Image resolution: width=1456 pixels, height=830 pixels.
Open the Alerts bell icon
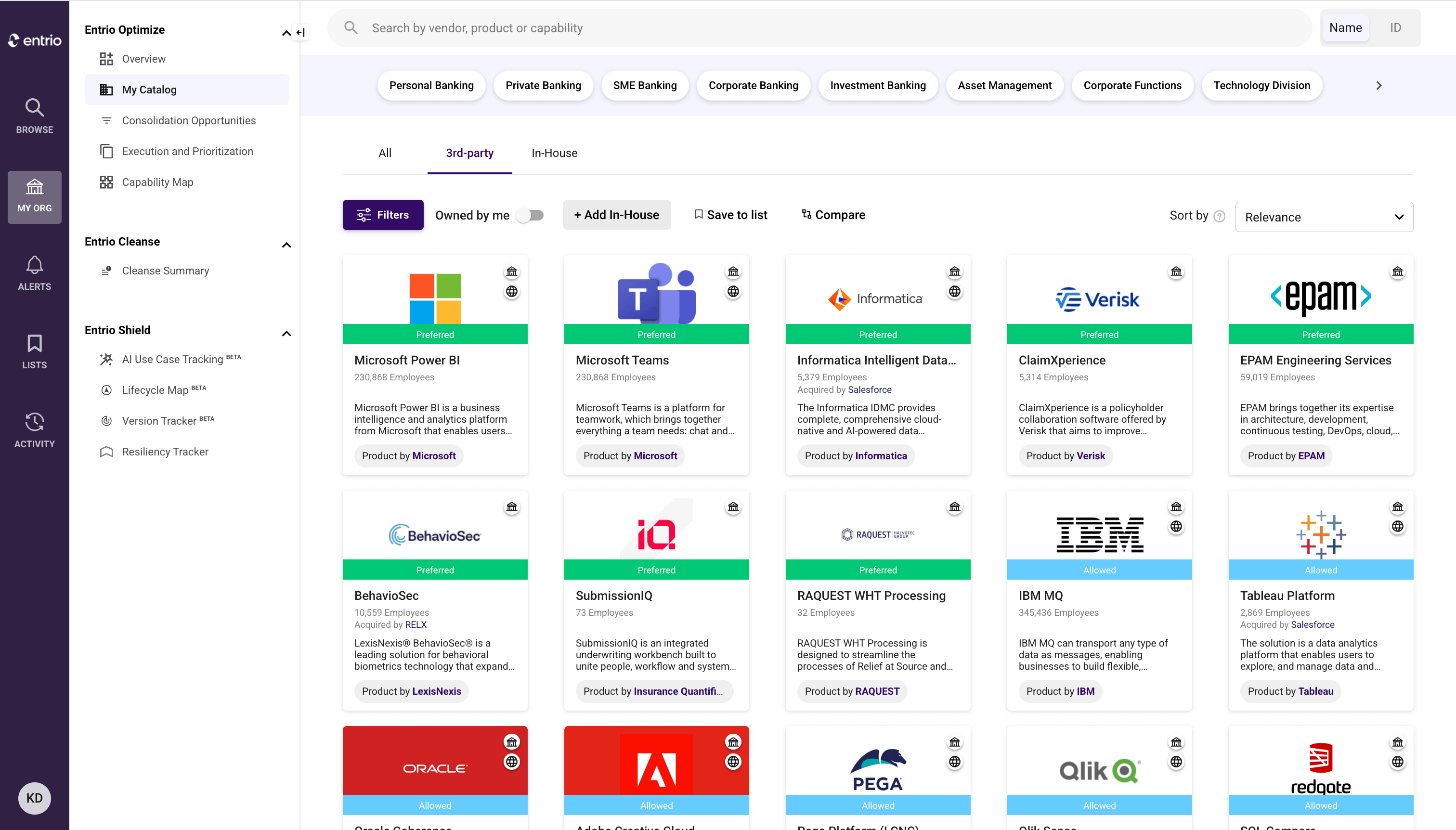(34, 273)
